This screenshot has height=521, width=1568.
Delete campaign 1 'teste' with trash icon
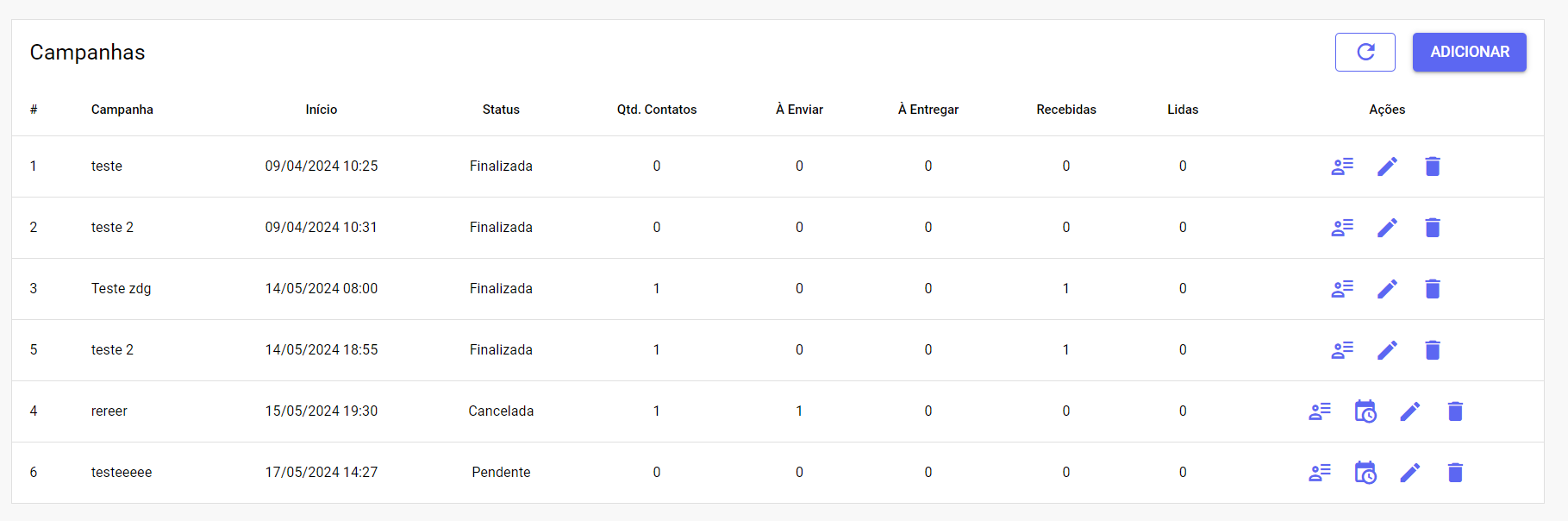tap(1433, 166)
